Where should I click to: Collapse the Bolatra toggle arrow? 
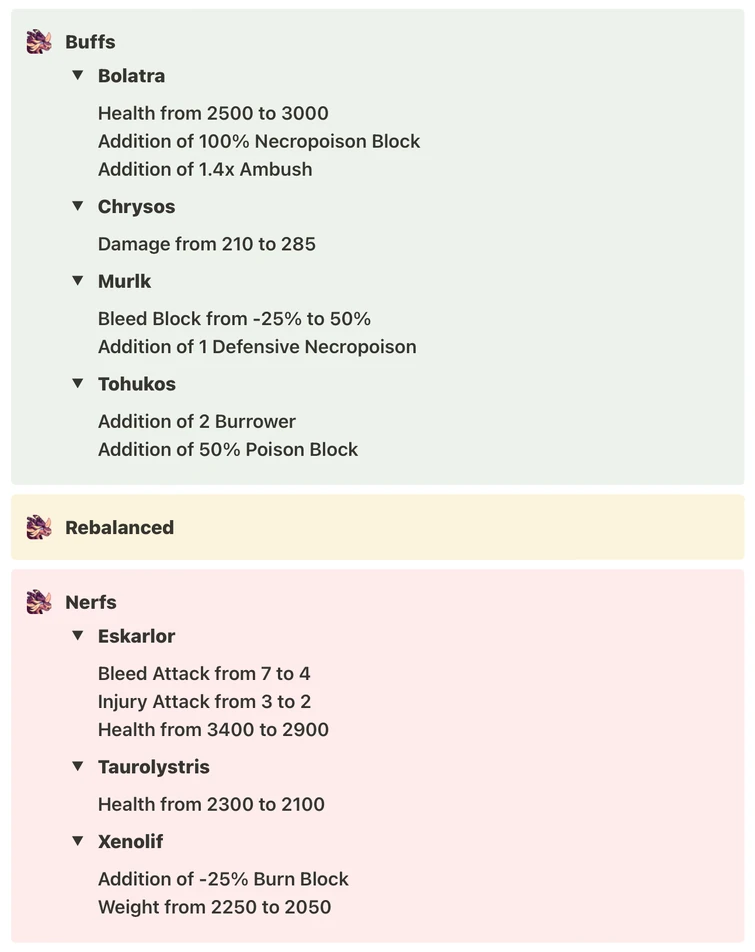(78, 75)
